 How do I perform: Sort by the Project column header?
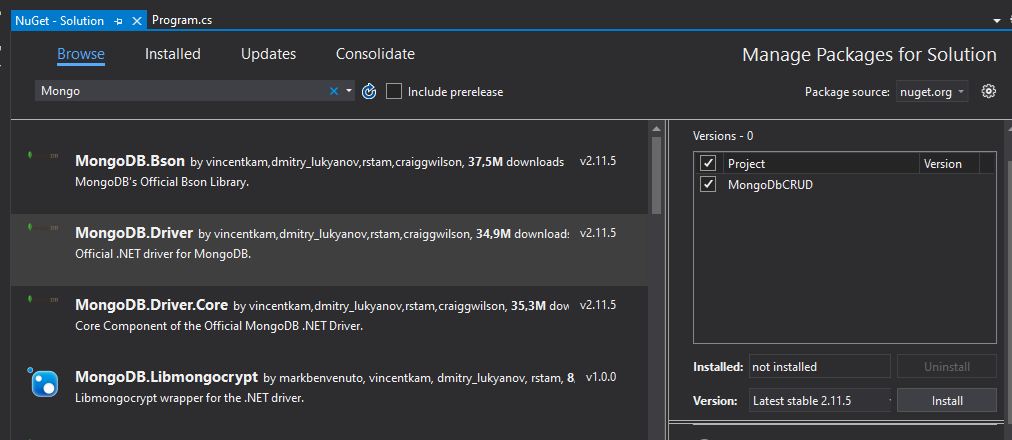pos(820,163)
